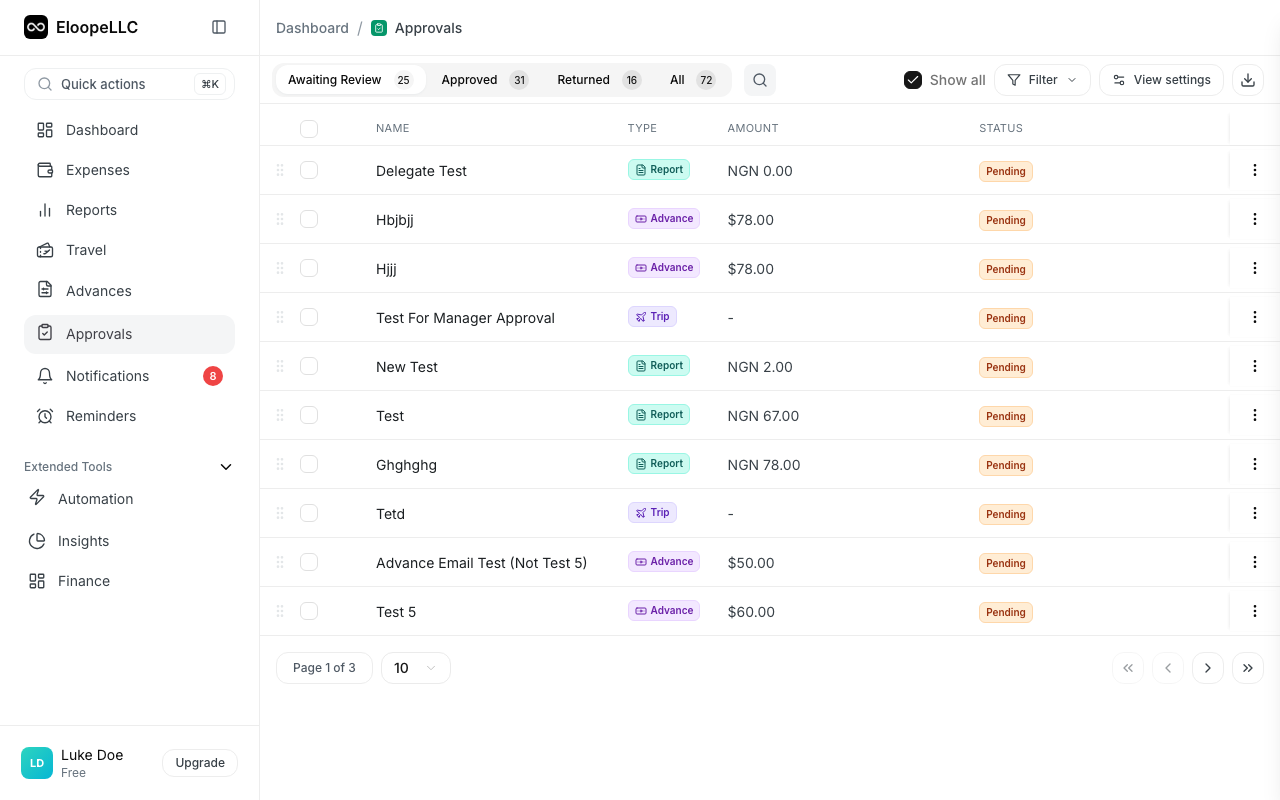Click the download/export icon at top right
1280x800 pixels.
pos(1247,79)
